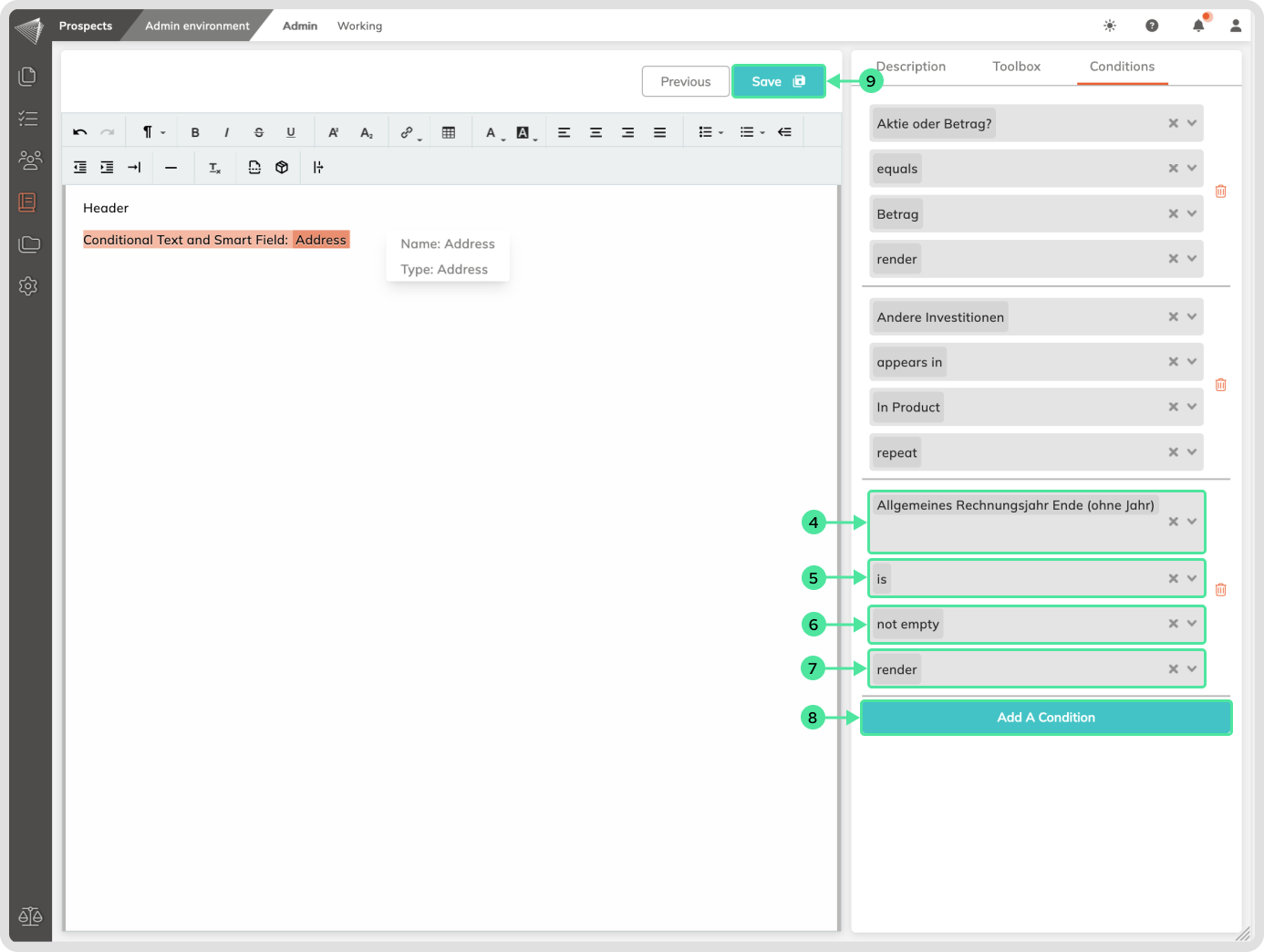1264x952 pixels.
Task: Toggle underline formatting
Action: pyautogui.click(x=291, y=132)
